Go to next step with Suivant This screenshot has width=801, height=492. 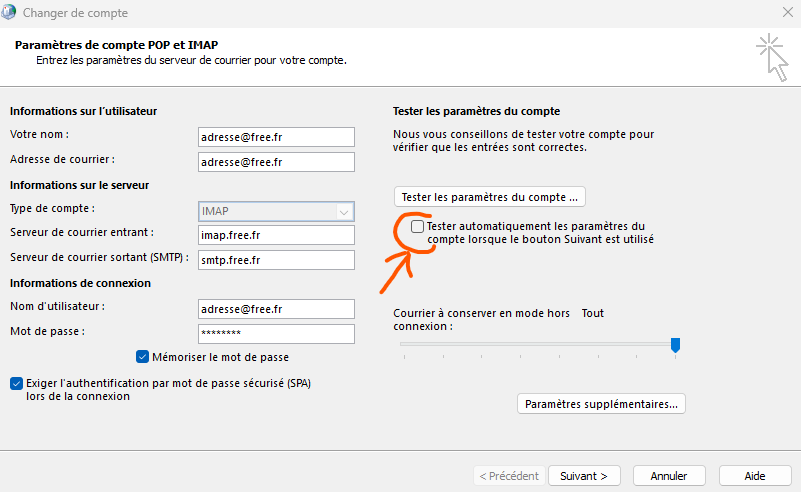pyautogui.click(x=584, y=476)
